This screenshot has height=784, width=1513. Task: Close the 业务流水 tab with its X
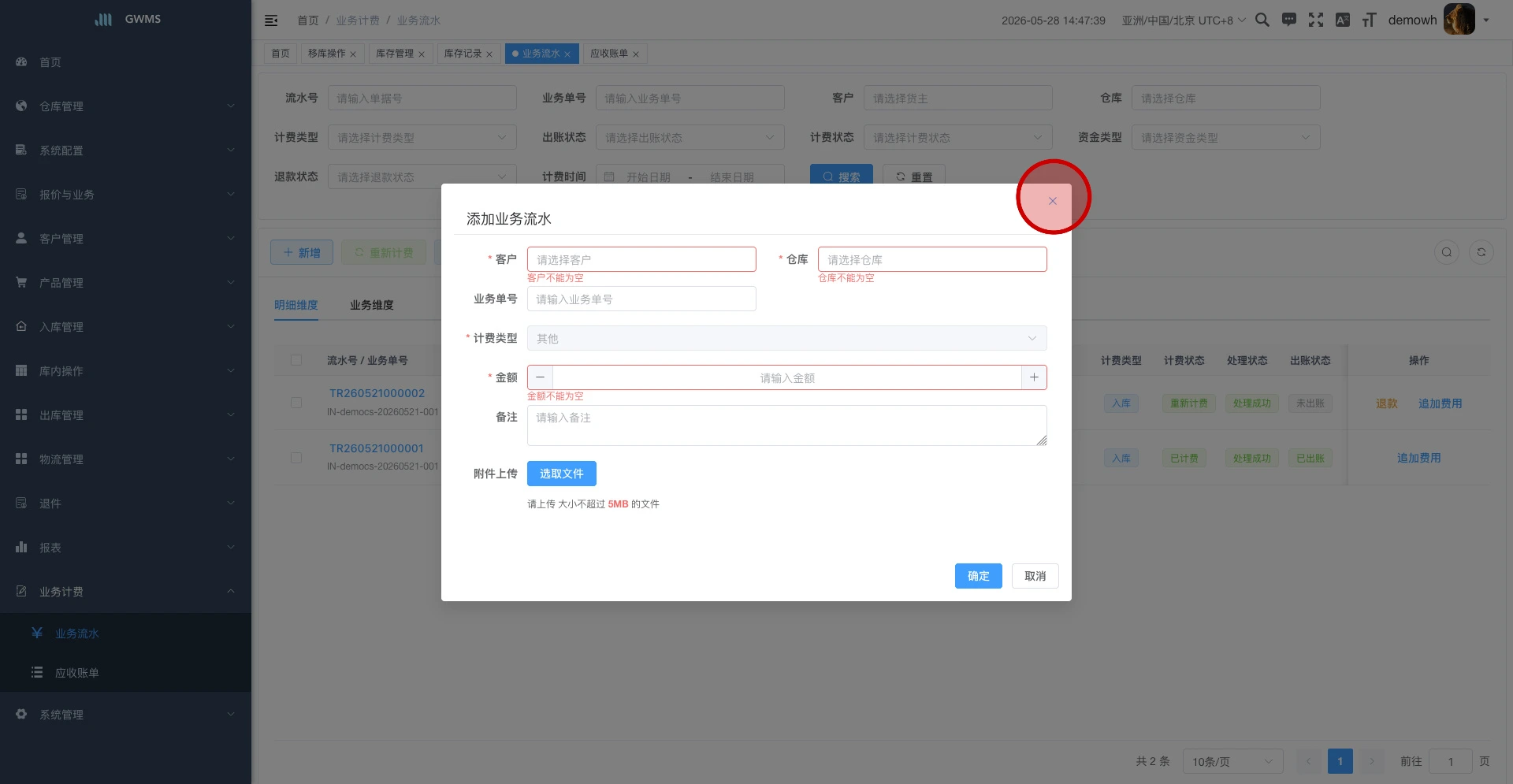567,54
